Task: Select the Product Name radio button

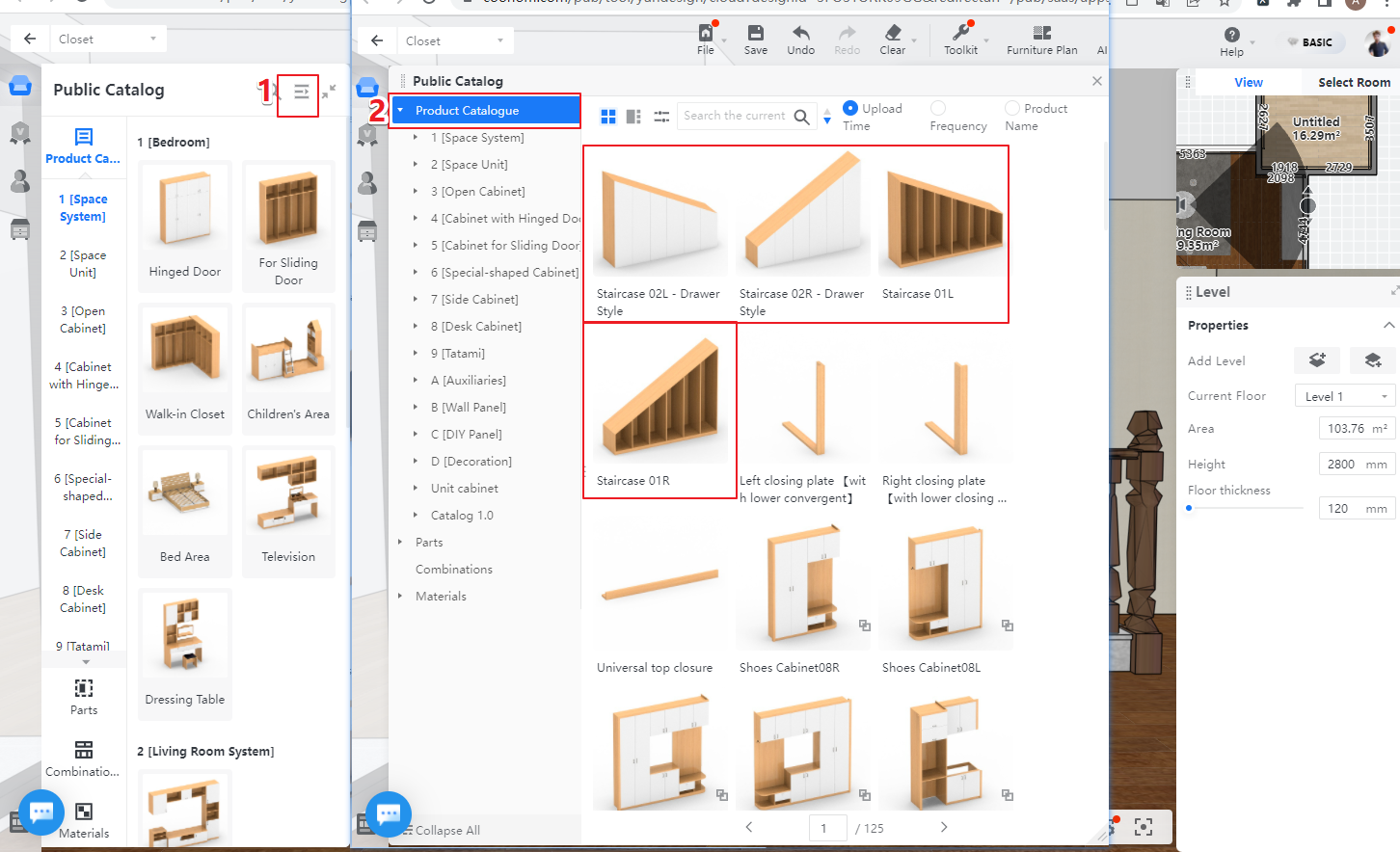Action: coord(1012,108)
